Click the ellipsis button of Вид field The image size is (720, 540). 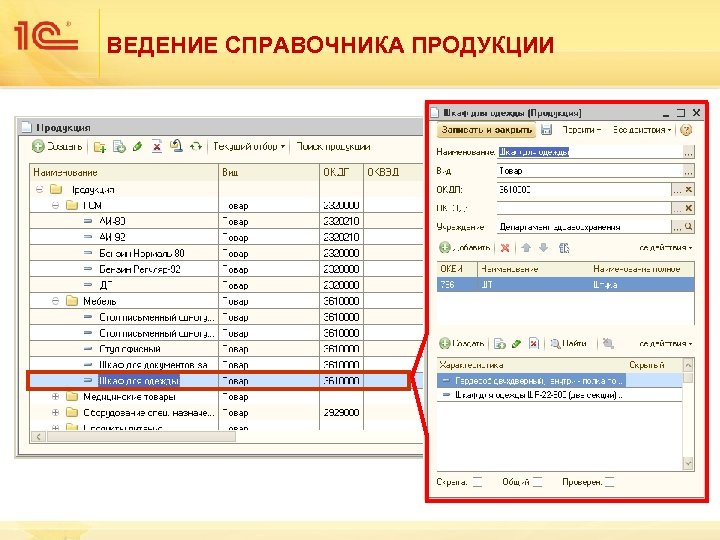click(x=688, y=171)
